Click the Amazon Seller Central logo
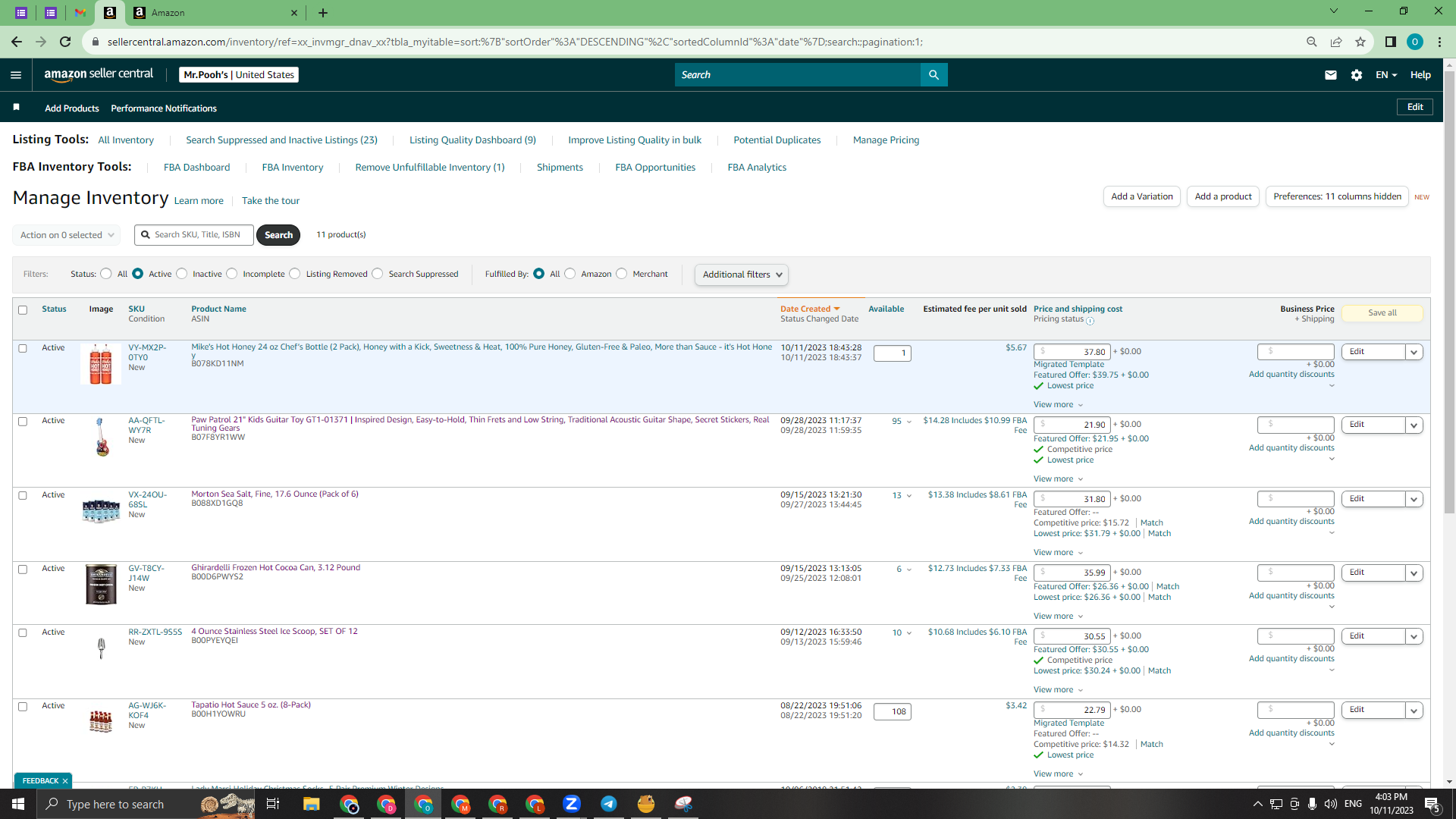 (x=99, y=74)
